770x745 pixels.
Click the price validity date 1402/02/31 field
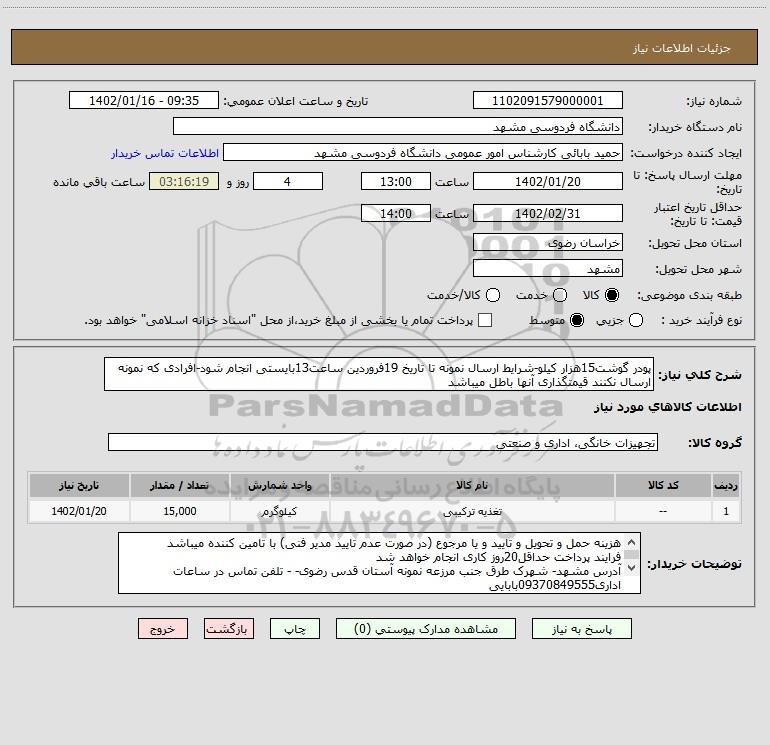pos(548,214)
